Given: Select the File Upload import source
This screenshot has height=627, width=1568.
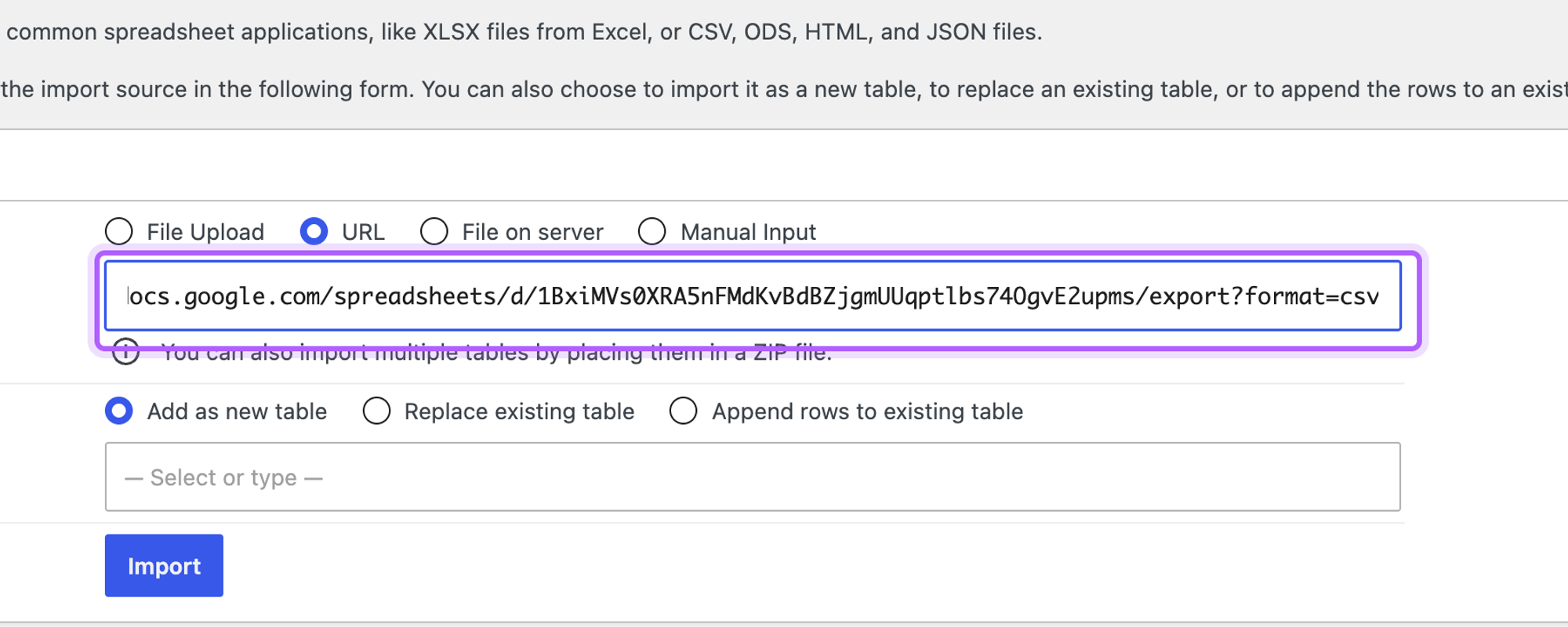Looking at the screenshot, I should pos(119,231).
